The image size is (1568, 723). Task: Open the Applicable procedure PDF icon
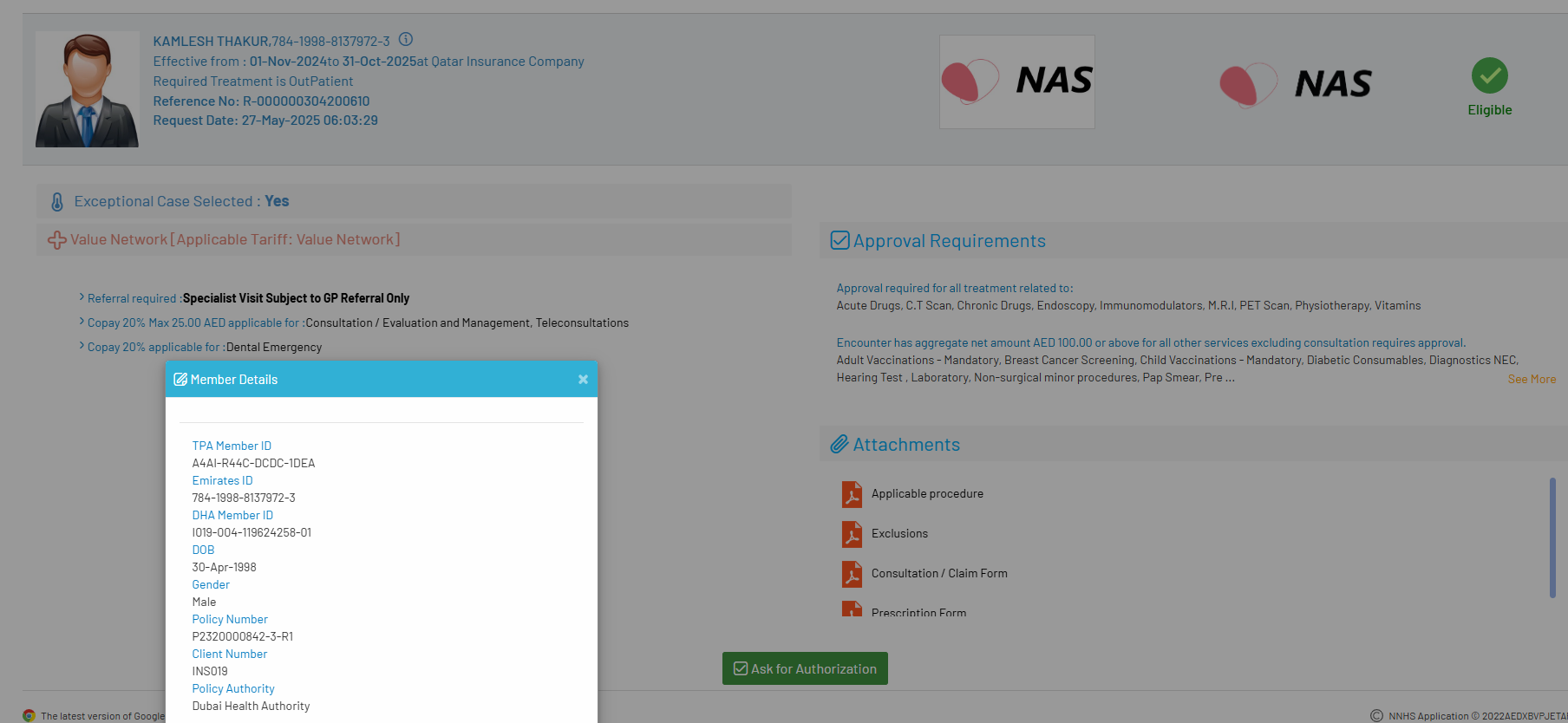click(x=852, y=494)
